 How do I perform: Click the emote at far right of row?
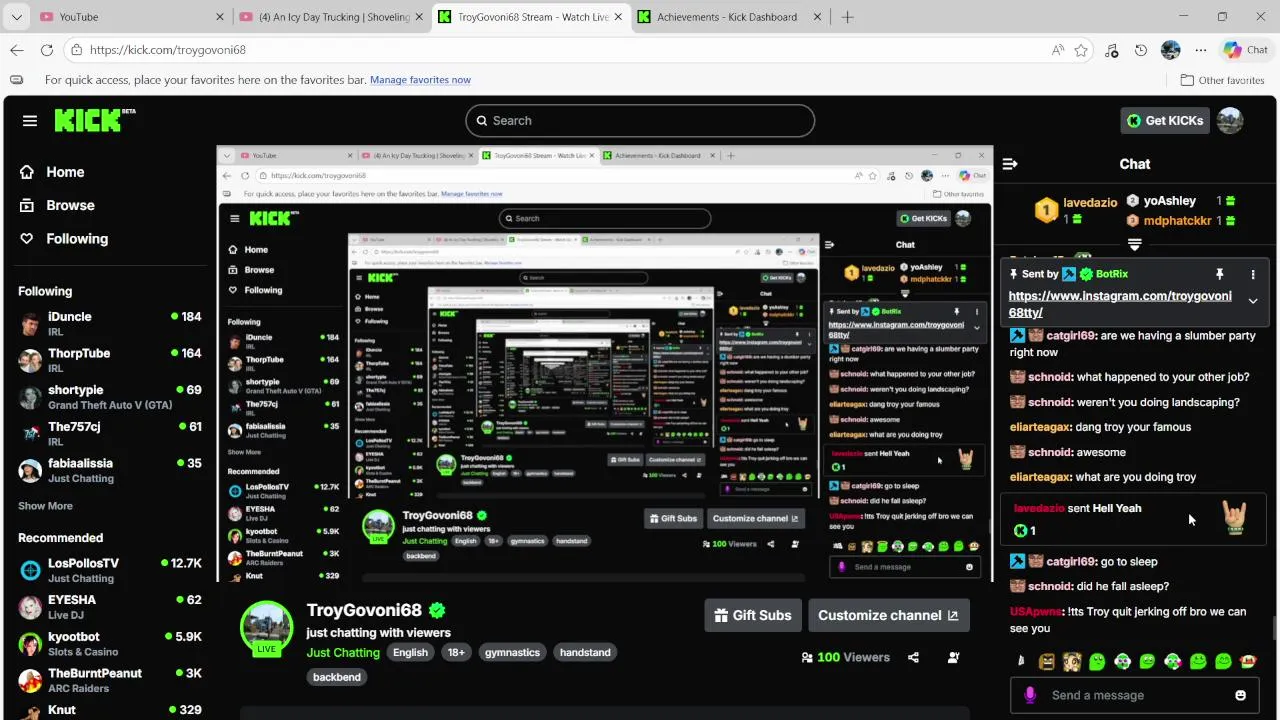[1247, 661]
